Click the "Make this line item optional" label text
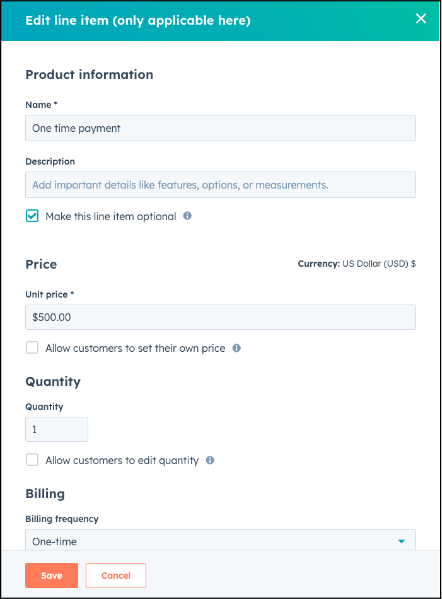 pos(111,217)
